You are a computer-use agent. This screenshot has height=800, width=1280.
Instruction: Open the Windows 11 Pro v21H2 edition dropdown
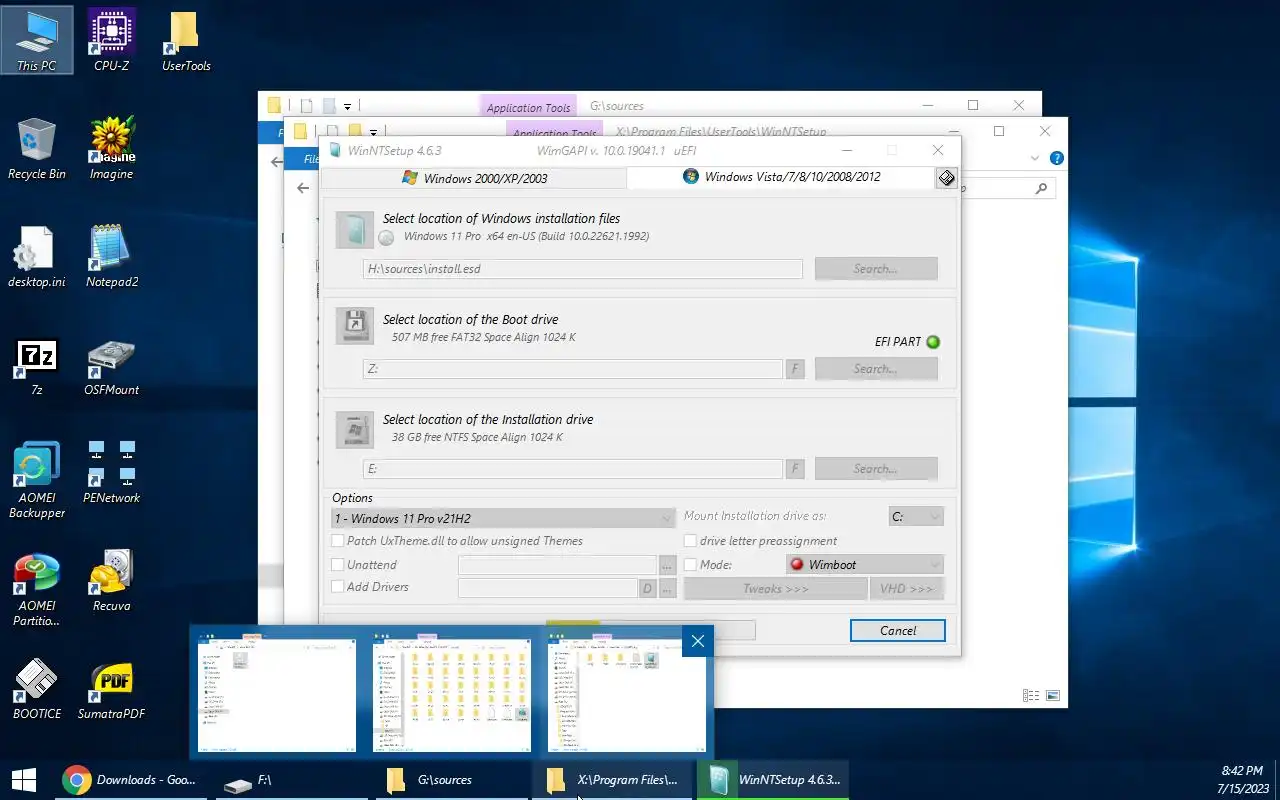(x=503, y=518)
